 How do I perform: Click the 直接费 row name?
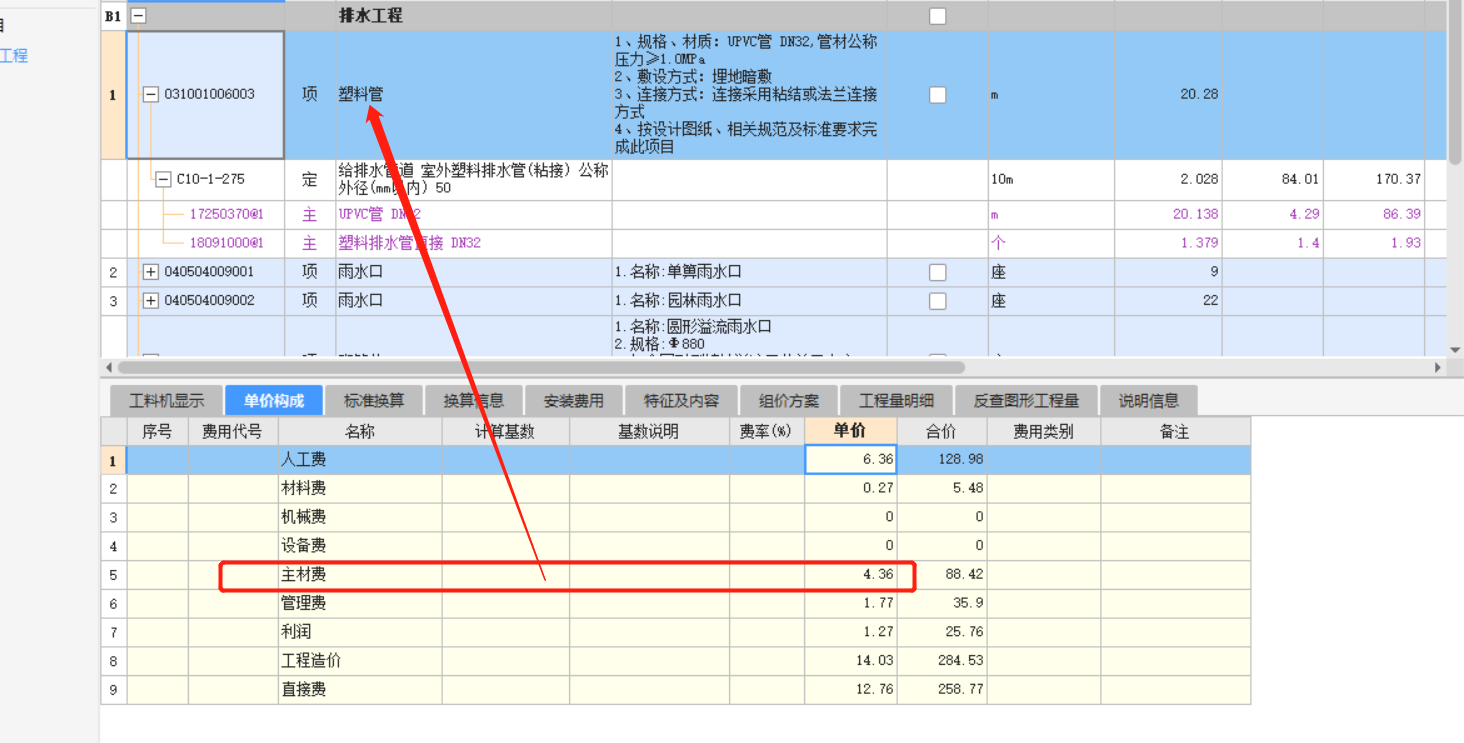303,690
